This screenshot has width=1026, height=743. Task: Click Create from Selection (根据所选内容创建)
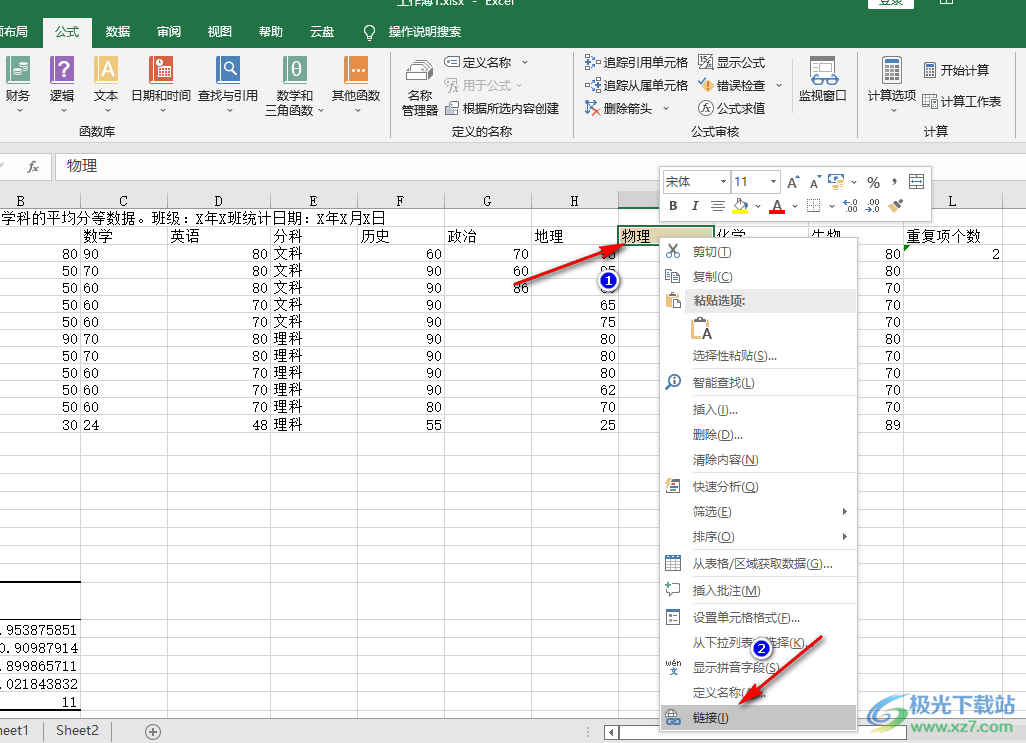click(x=502, y=108)
